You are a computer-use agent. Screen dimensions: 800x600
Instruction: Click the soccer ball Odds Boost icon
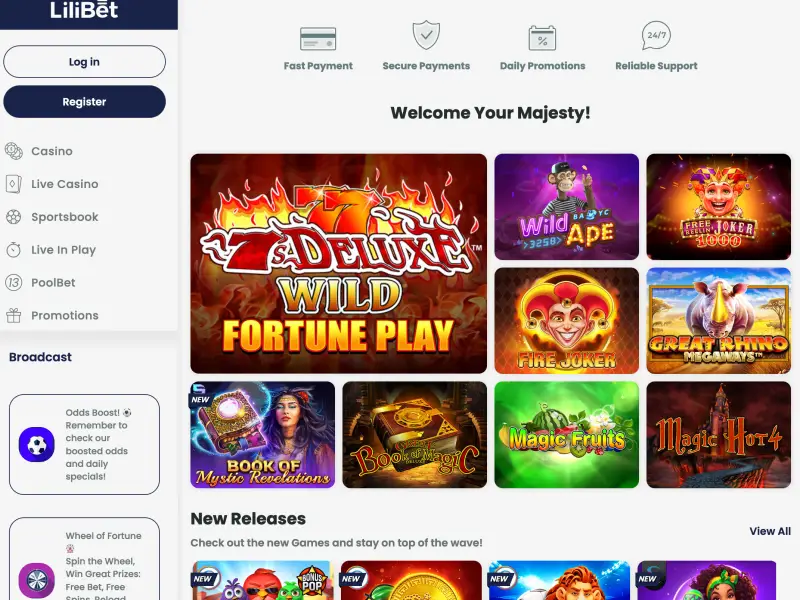[37, 444]
